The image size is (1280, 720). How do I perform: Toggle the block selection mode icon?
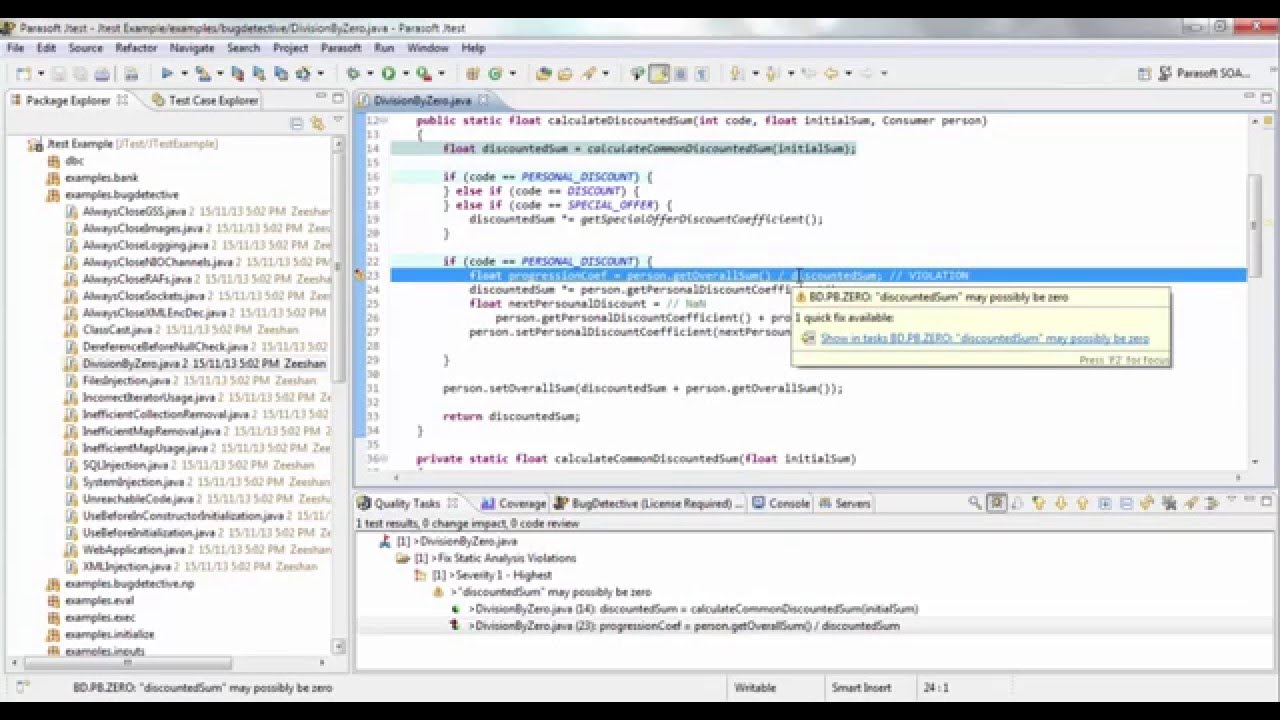(x=680, y=73)
